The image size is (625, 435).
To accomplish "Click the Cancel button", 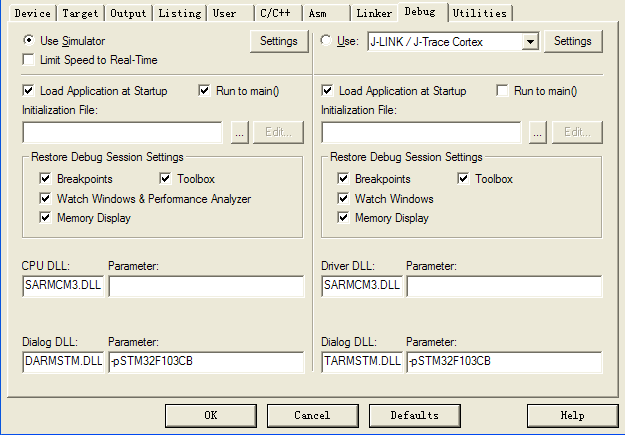I will (x=312, y=415).
